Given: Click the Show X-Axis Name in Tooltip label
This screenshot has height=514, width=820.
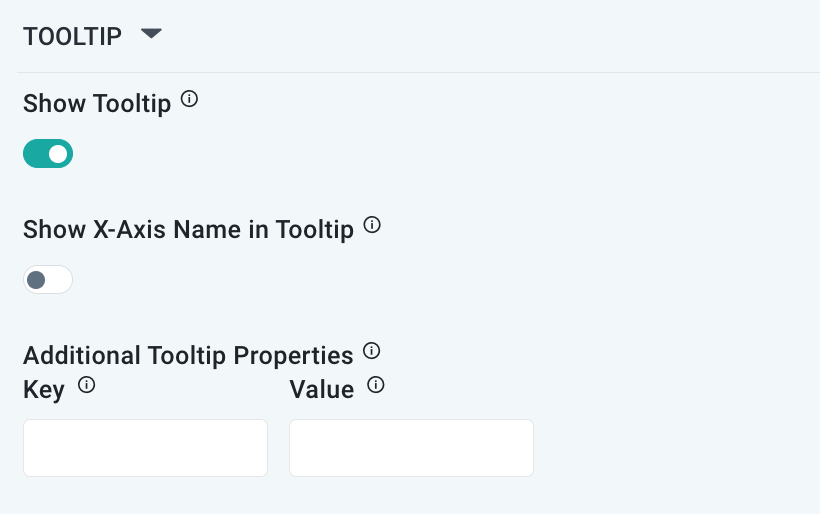Looking at the screenshot, I should [188, 230].
